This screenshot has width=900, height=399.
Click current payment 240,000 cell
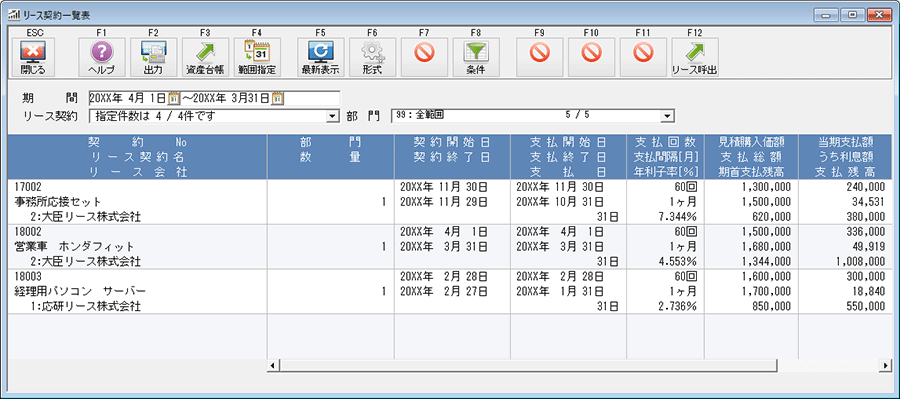(x=866, y=187)
